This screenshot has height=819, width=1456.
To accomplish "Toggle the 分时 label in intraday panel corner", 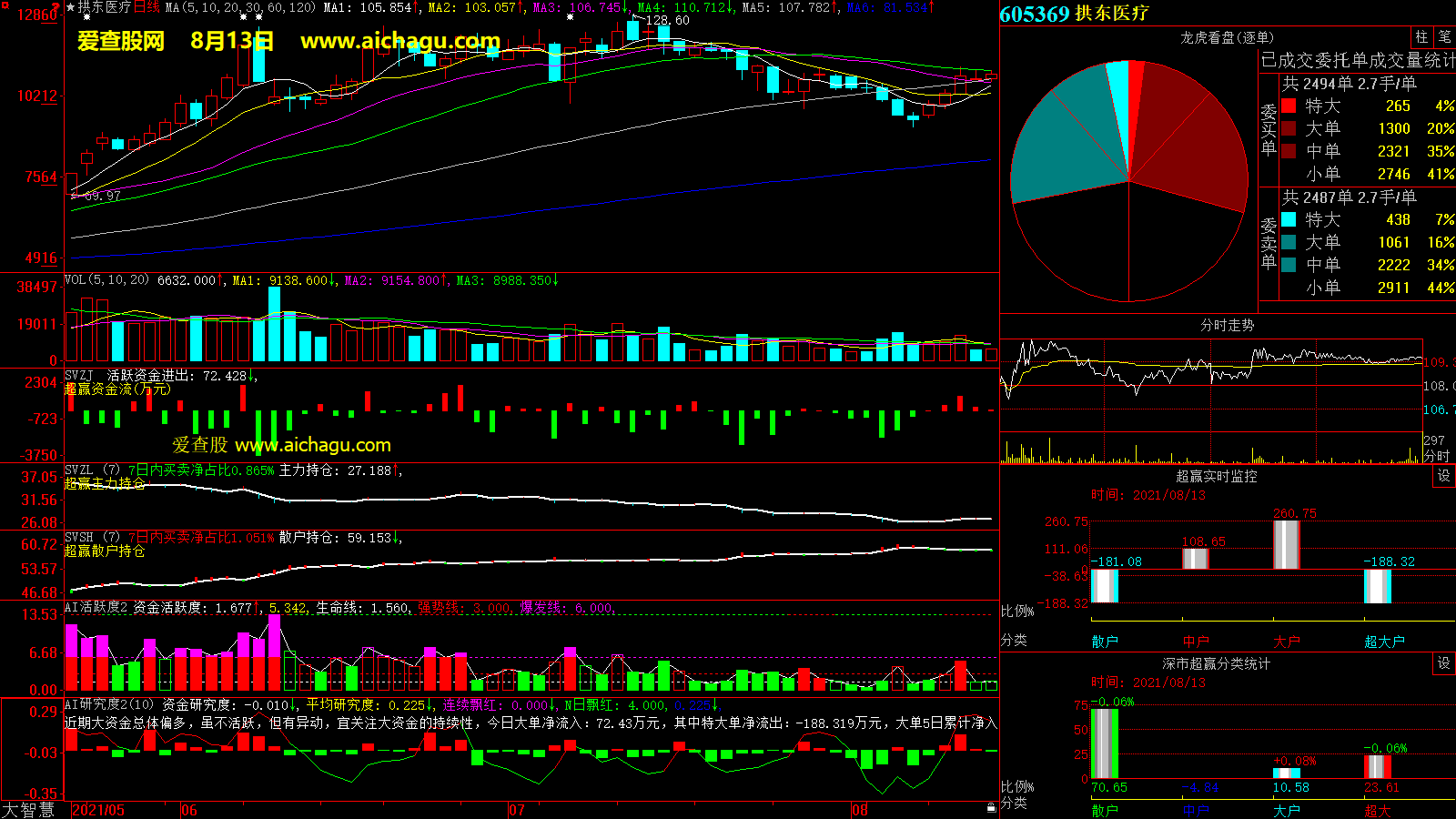I will 1437,455.
